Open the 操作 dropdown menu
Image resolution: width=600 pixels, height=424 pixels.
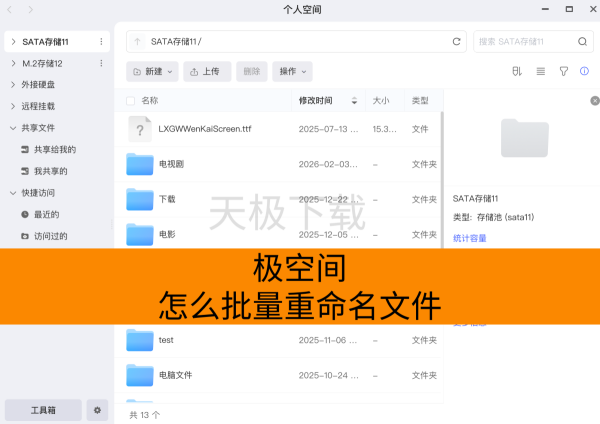(x=294, y=72)
